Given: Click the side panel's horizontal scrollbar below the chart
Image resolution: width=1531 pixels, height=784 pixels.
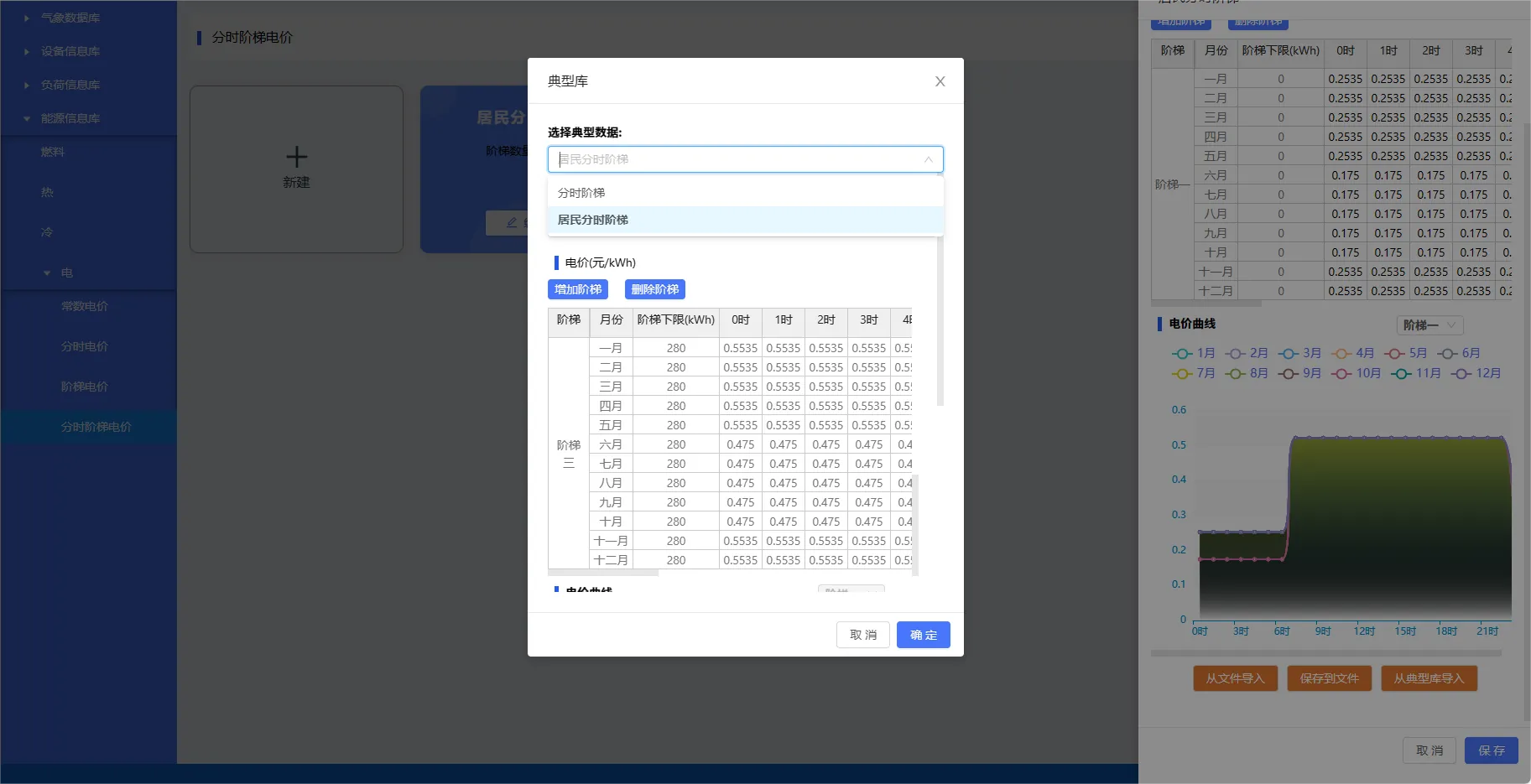Looking at the screenshot, I should 1325,652.
